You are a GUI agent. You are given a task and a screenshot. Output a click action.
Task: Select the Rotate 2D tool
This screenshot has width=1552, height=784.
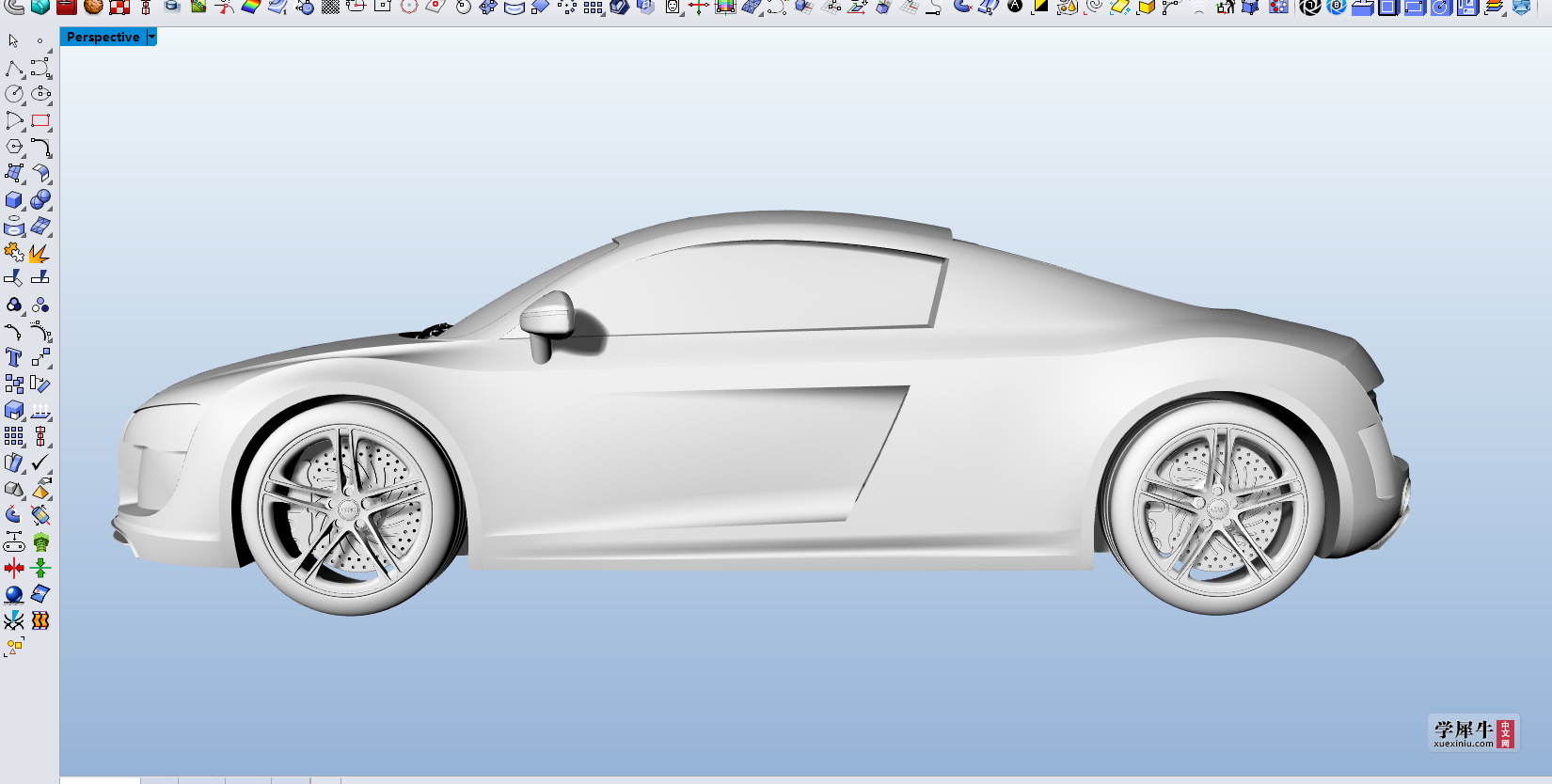click(40, 384)
